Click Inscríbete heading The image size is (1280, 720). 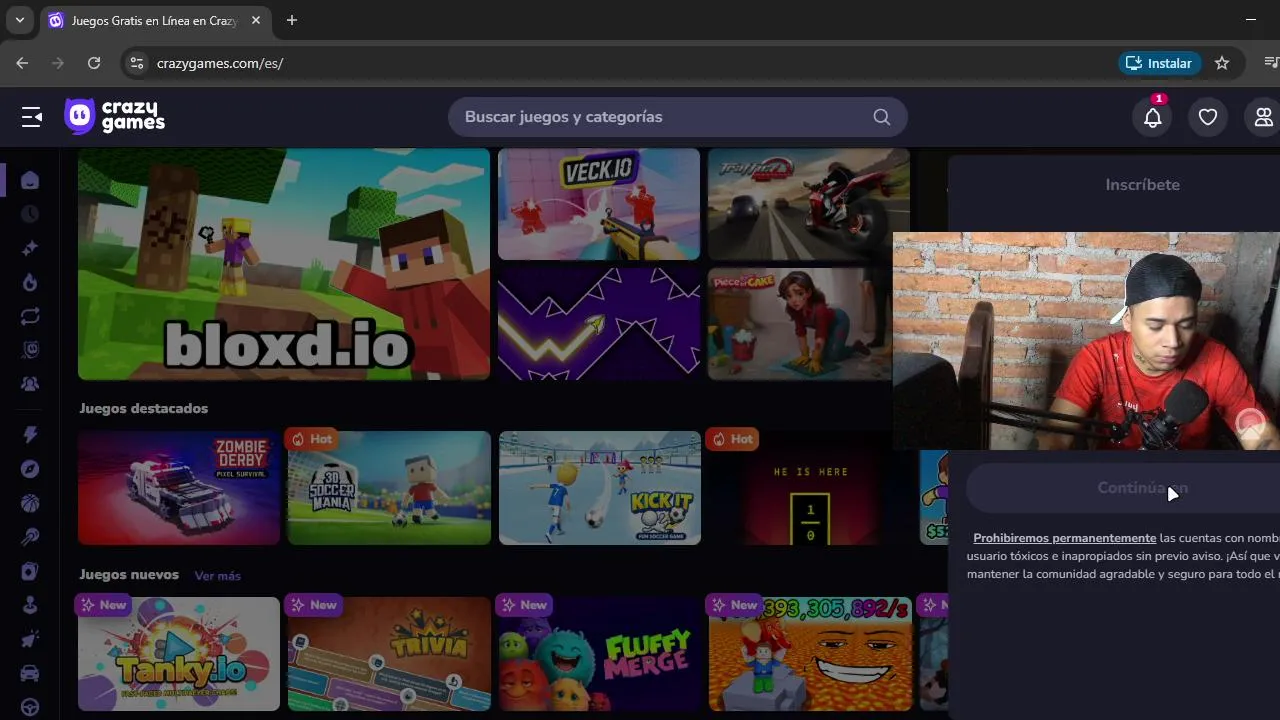pyautogui.click(x=1142, y=185)
